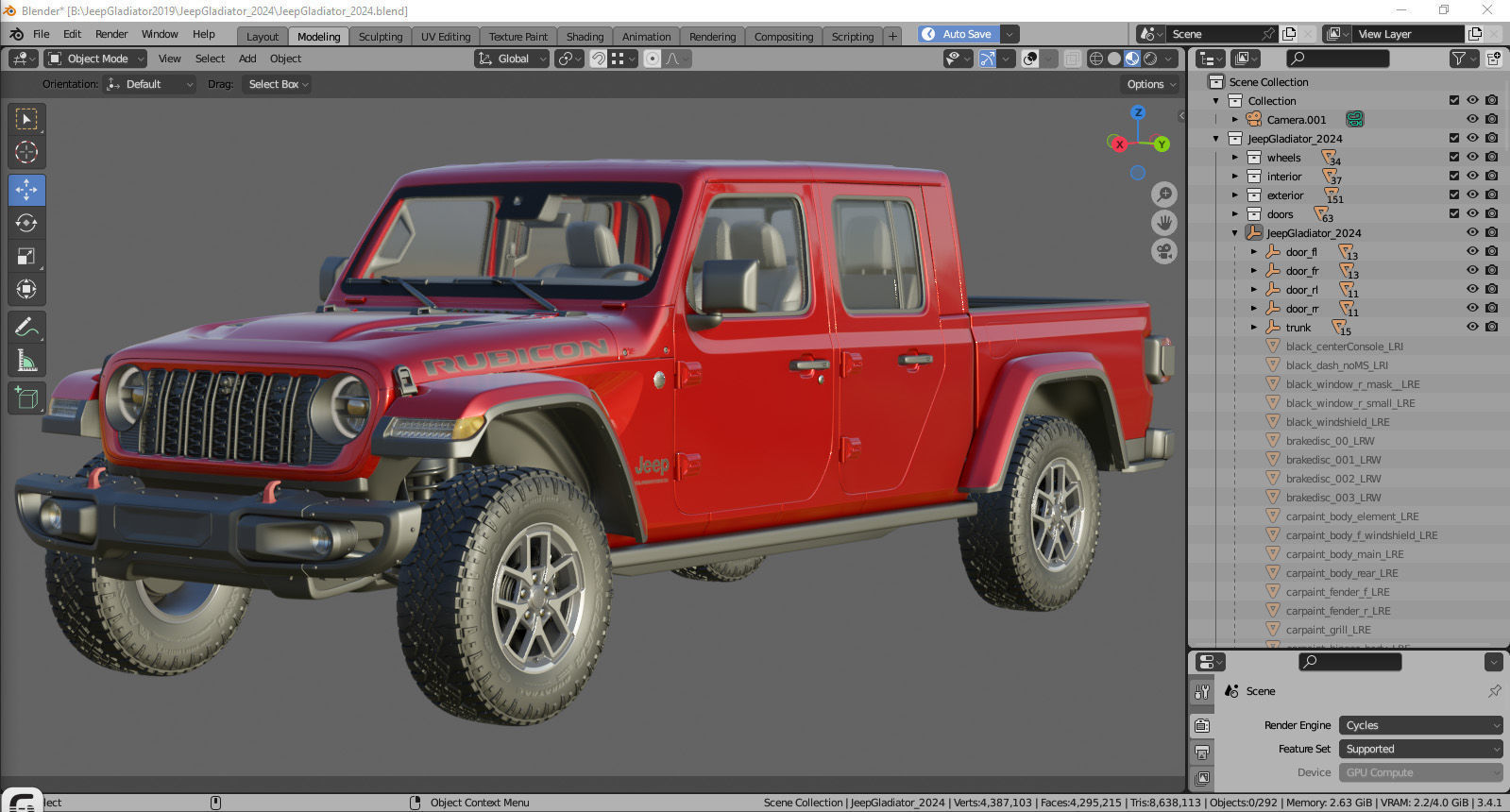
Task: Click the Scene name field
Action: pyautogui.click(x=1212, y=34)
